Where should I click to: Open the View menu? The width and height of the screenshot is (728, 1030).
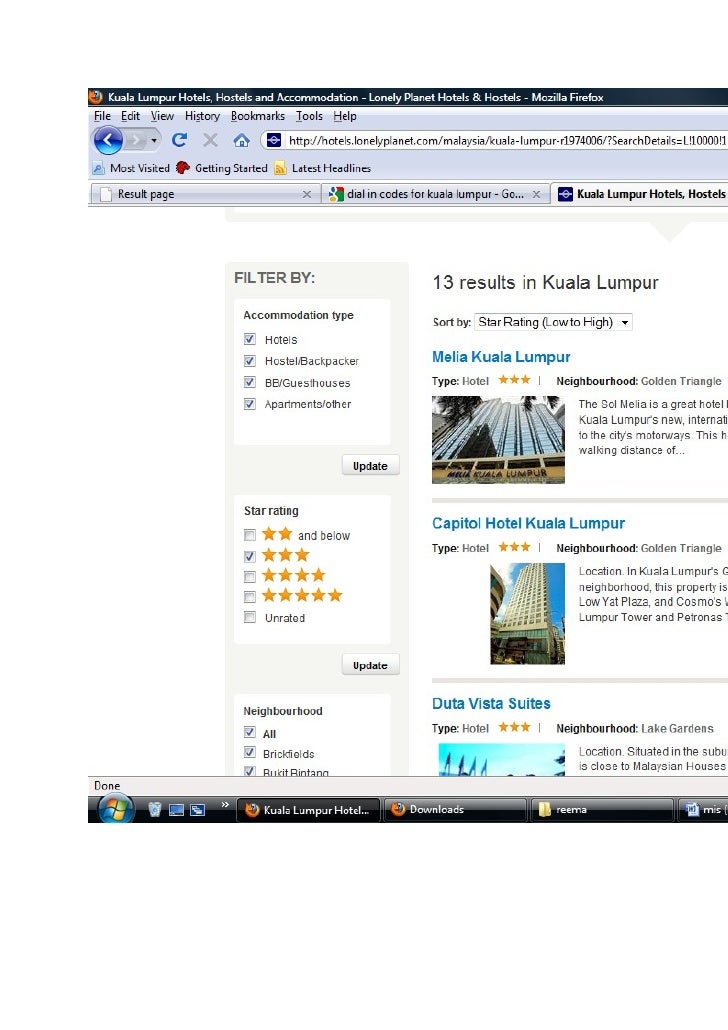click(162, 116)
